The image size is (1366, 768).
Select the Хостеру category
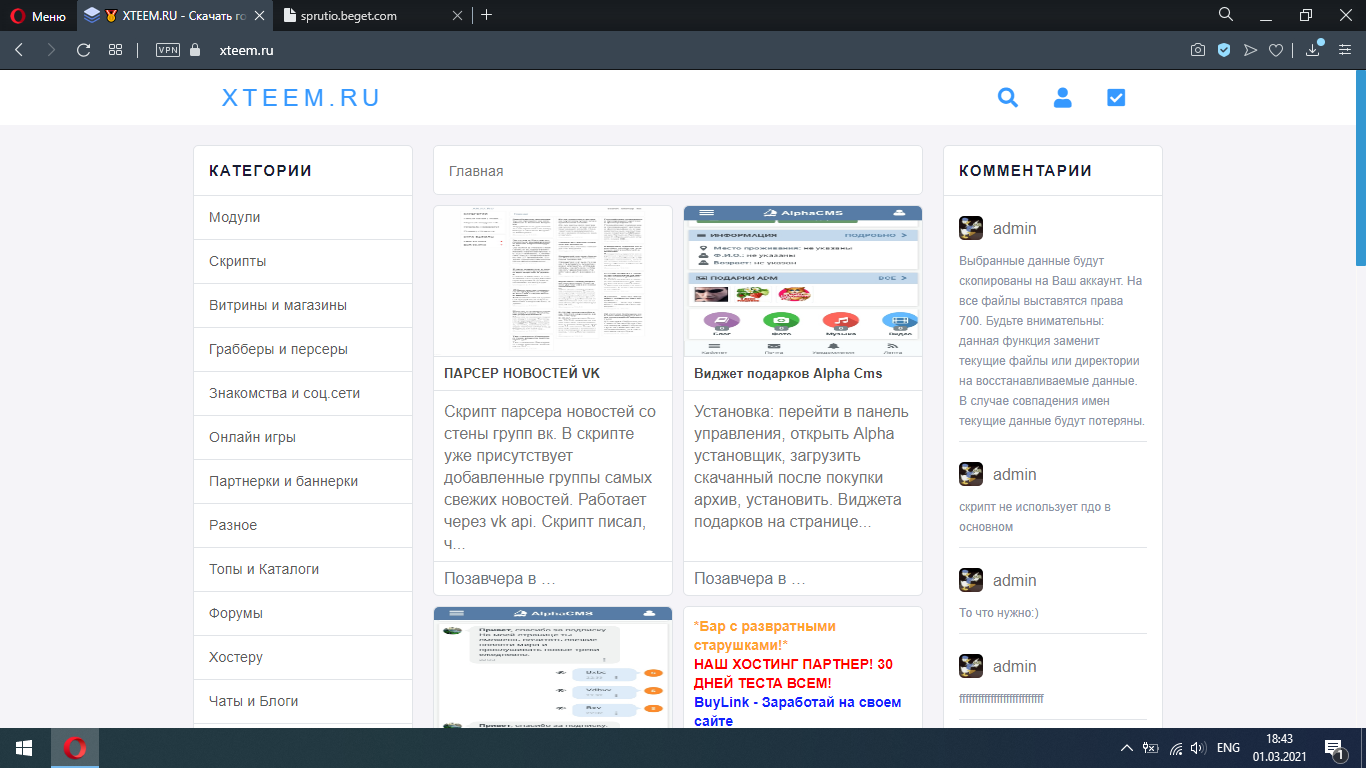click(x=303, y=657)
